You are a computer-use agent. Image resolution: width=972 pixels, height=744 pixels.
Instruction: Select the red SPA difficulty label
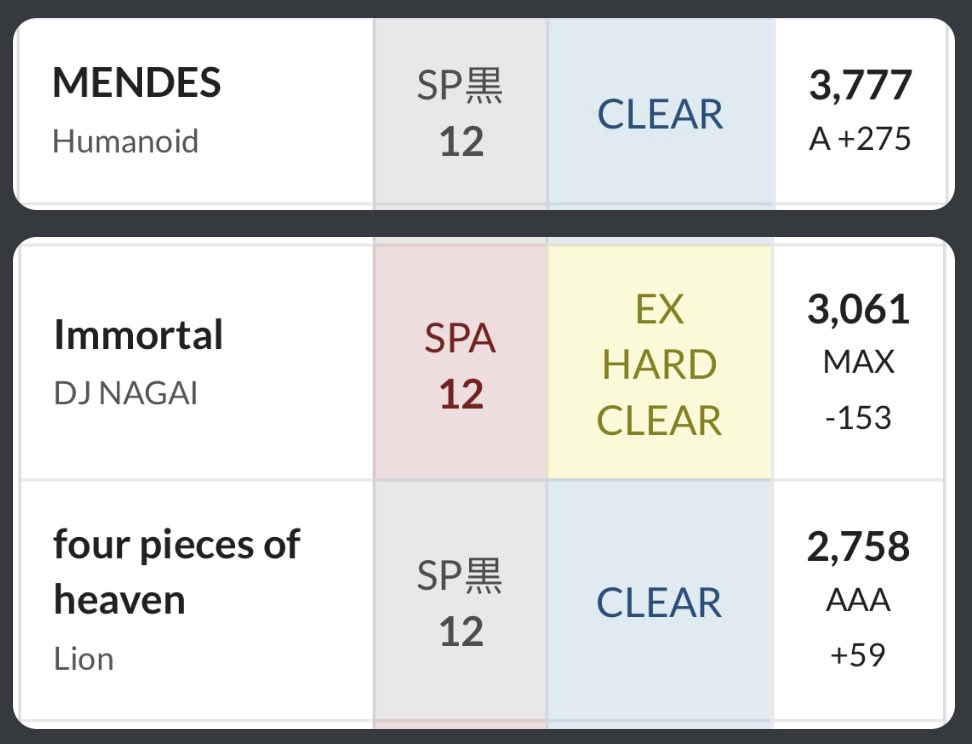click(460, 340)
